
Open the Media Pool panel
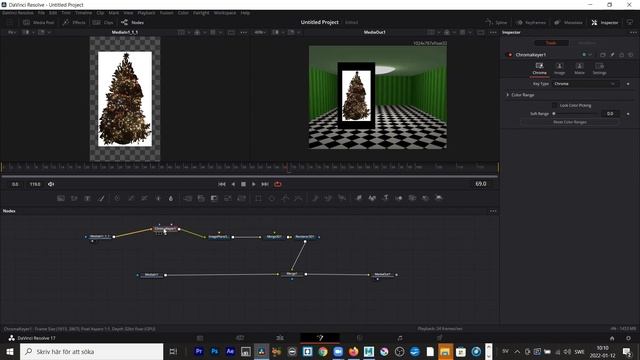(x=39, y=22)
